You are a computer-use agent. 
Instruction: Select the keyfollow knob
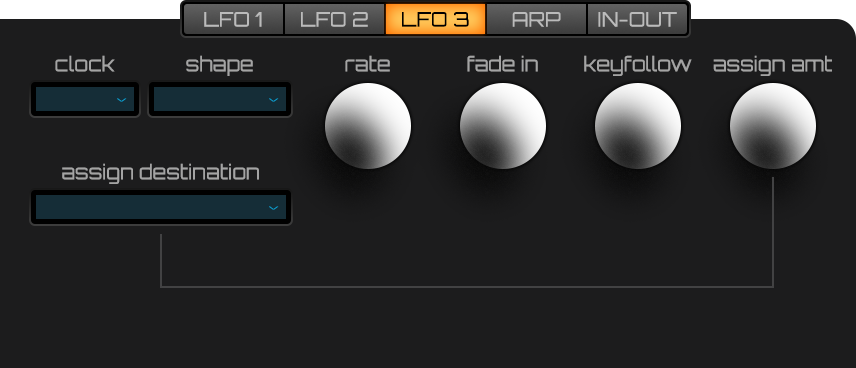click(x=638, y=126)
